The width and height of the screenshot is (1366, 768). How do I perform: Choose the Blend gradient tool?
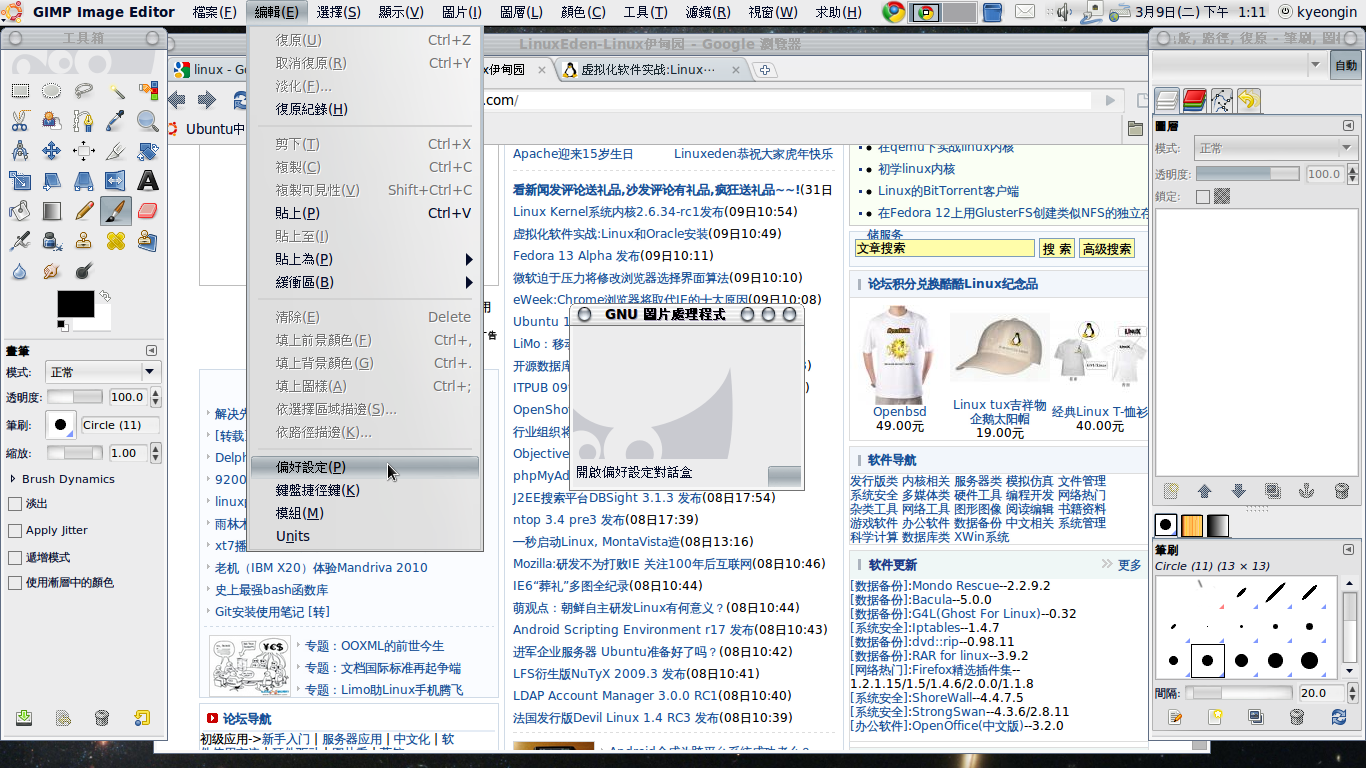point(52,211)
